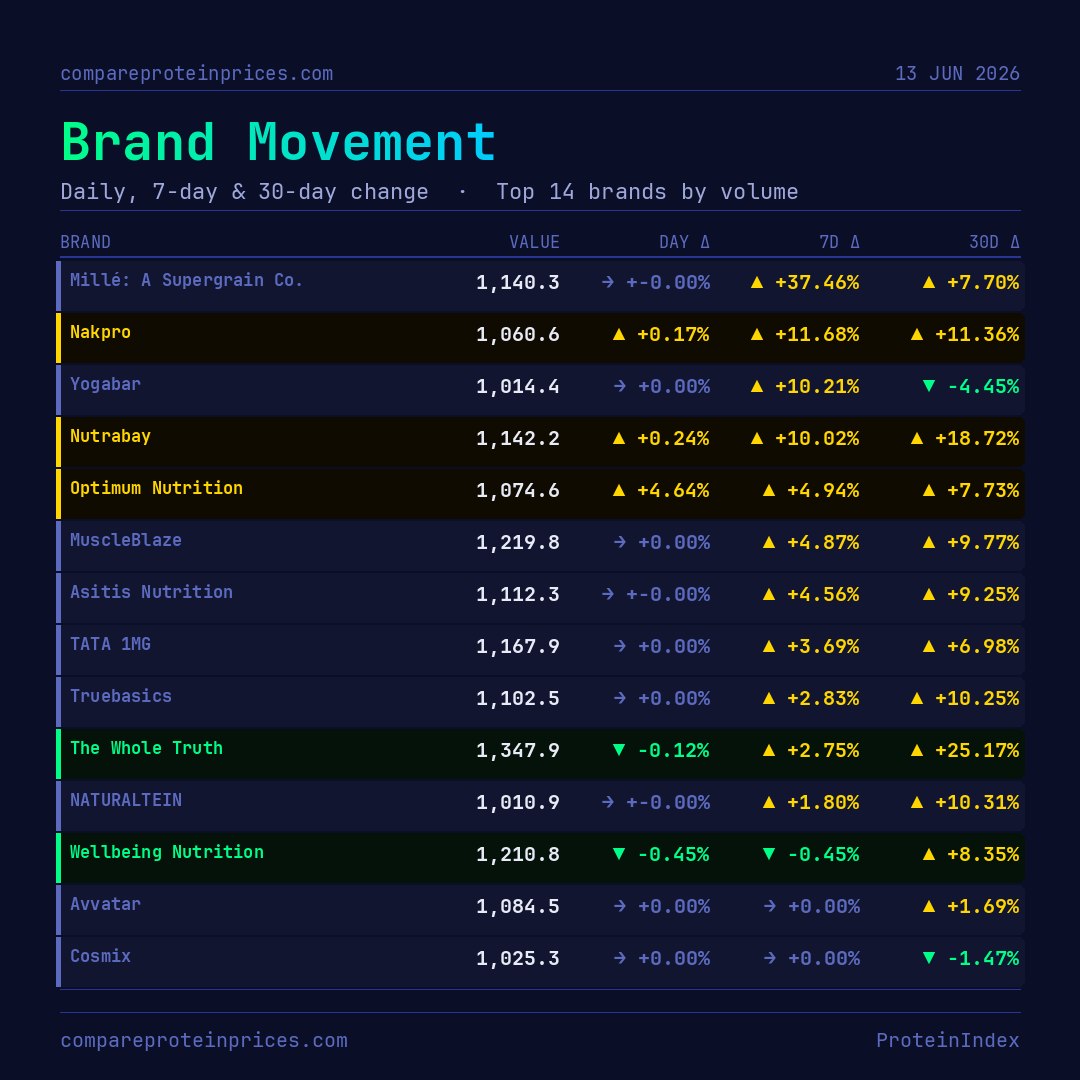Click Nakpro value 1,060.6
This screenshot has width=1080, height=1080.
pos(517,335)
